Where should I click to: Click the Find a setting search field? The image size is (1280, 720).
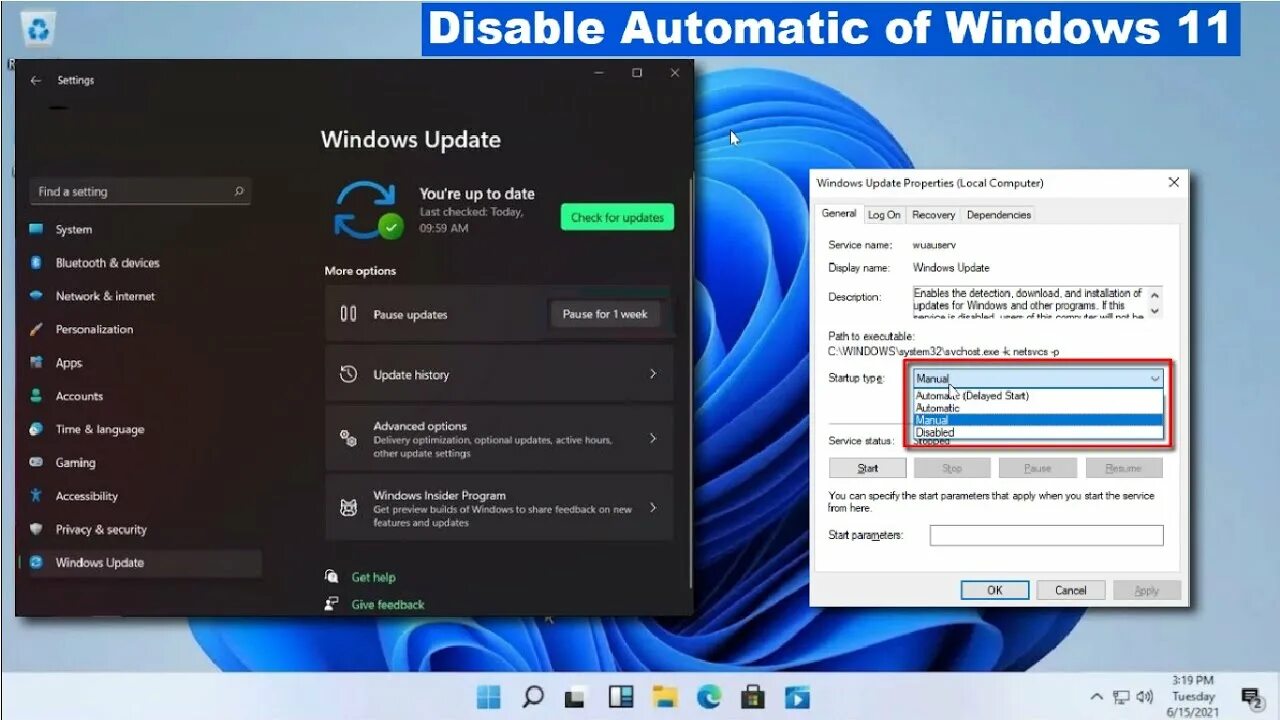(140, 191)
